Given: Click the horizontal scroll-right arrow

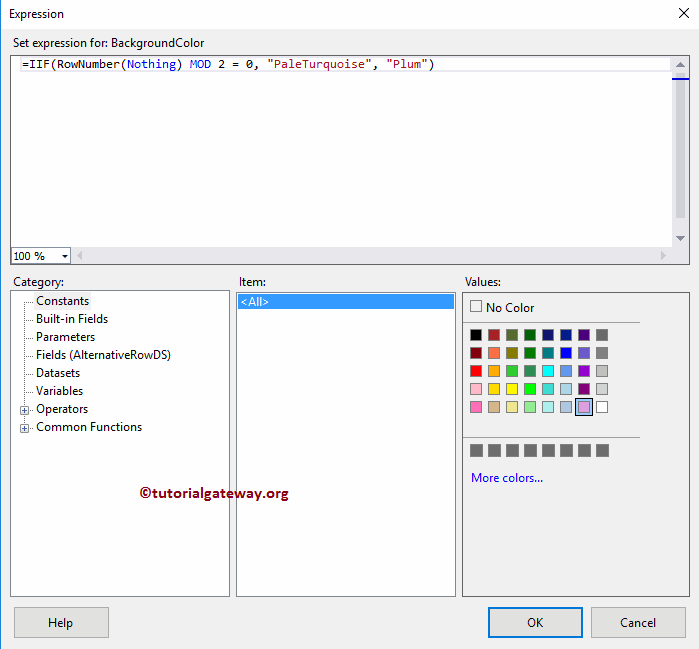Looking at the screenshot, I should coord(663,255).
